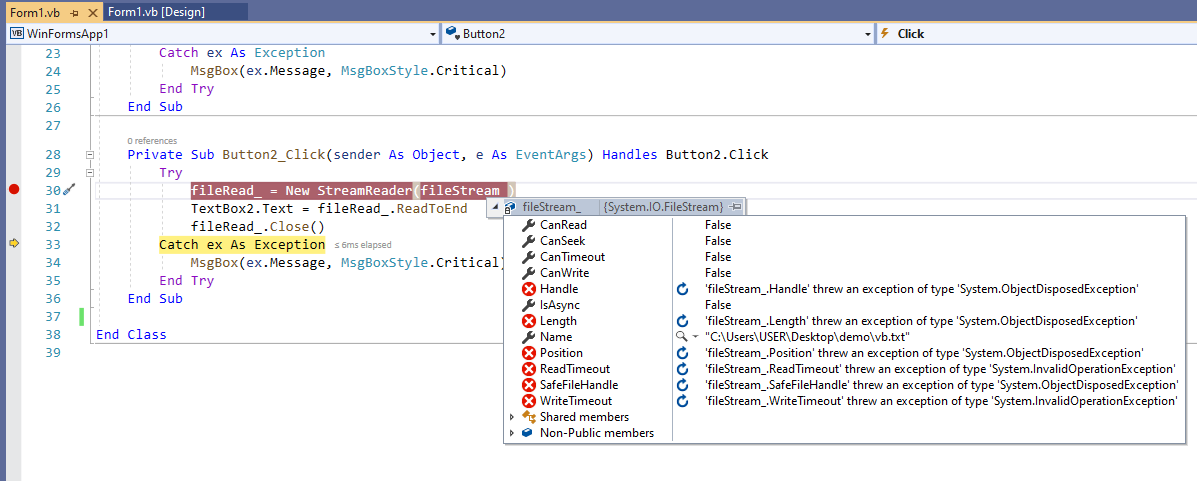Click 'fileRead_.Close()' on line 32
This screenshot has width=1197, height=481.
point(258,227)
